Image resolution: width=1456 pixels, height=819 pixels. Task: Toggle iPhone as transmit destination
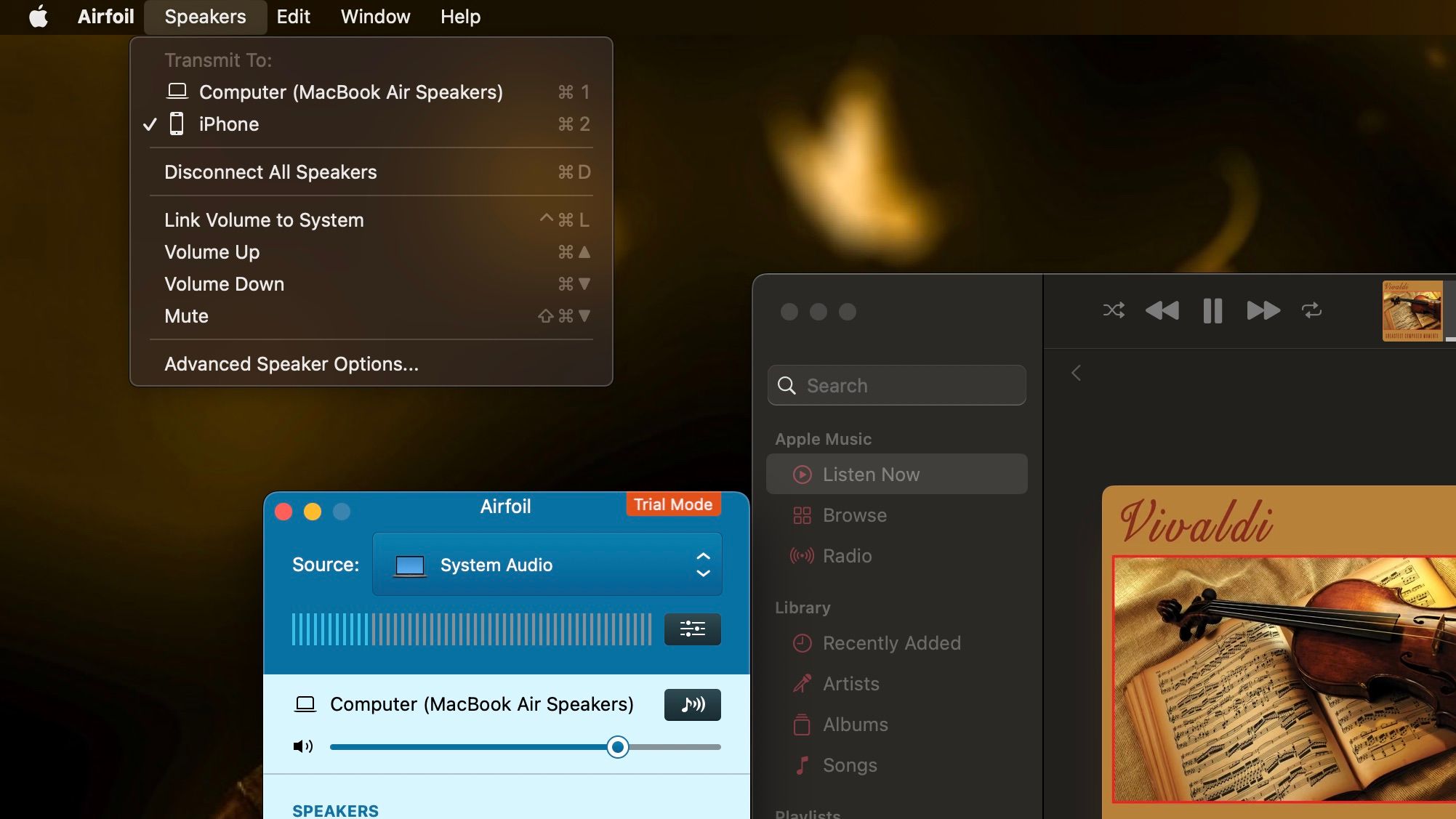pyautogui.click(x=228, y=124)
